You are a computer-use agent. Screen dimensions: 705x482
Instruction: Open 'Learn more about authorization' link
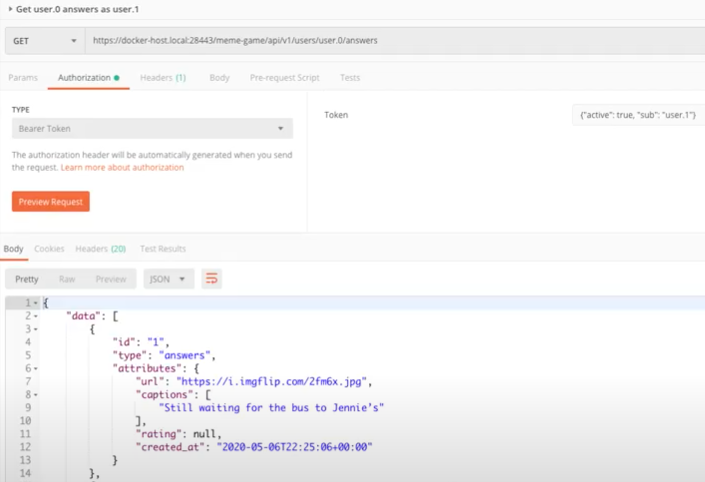(x=122, y=168)
